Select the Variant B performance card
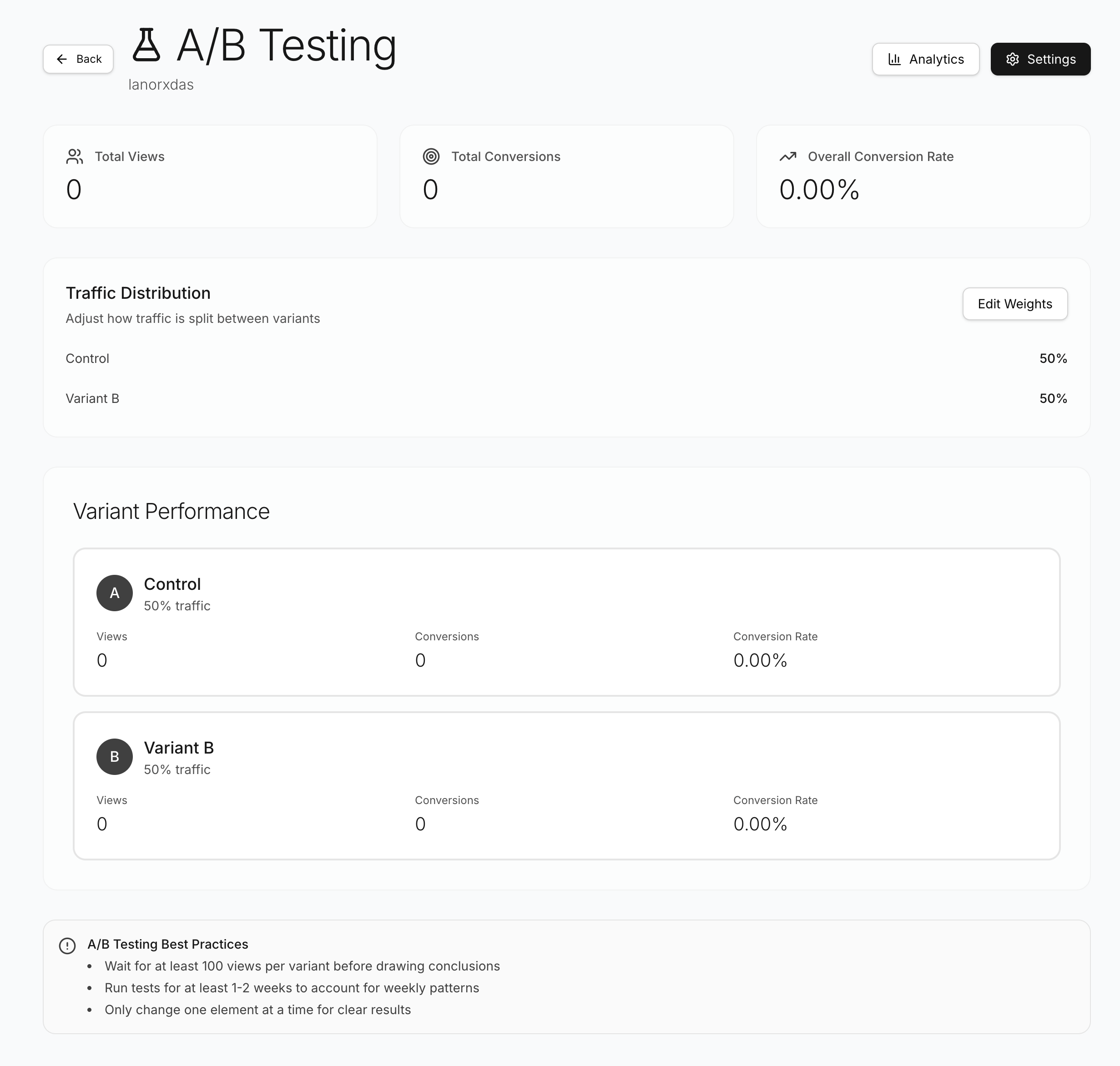 [x=567, y=786]
